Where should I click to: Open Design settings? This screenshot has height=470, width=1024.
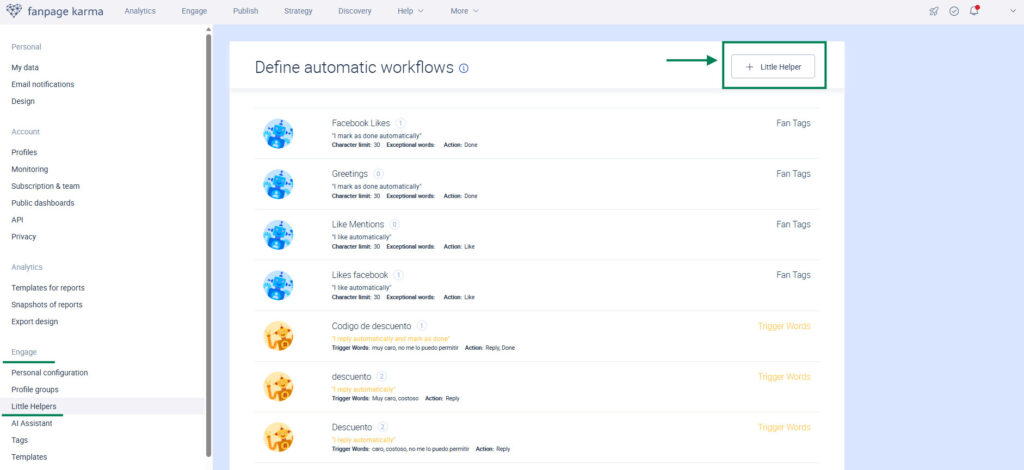point(23,101)
